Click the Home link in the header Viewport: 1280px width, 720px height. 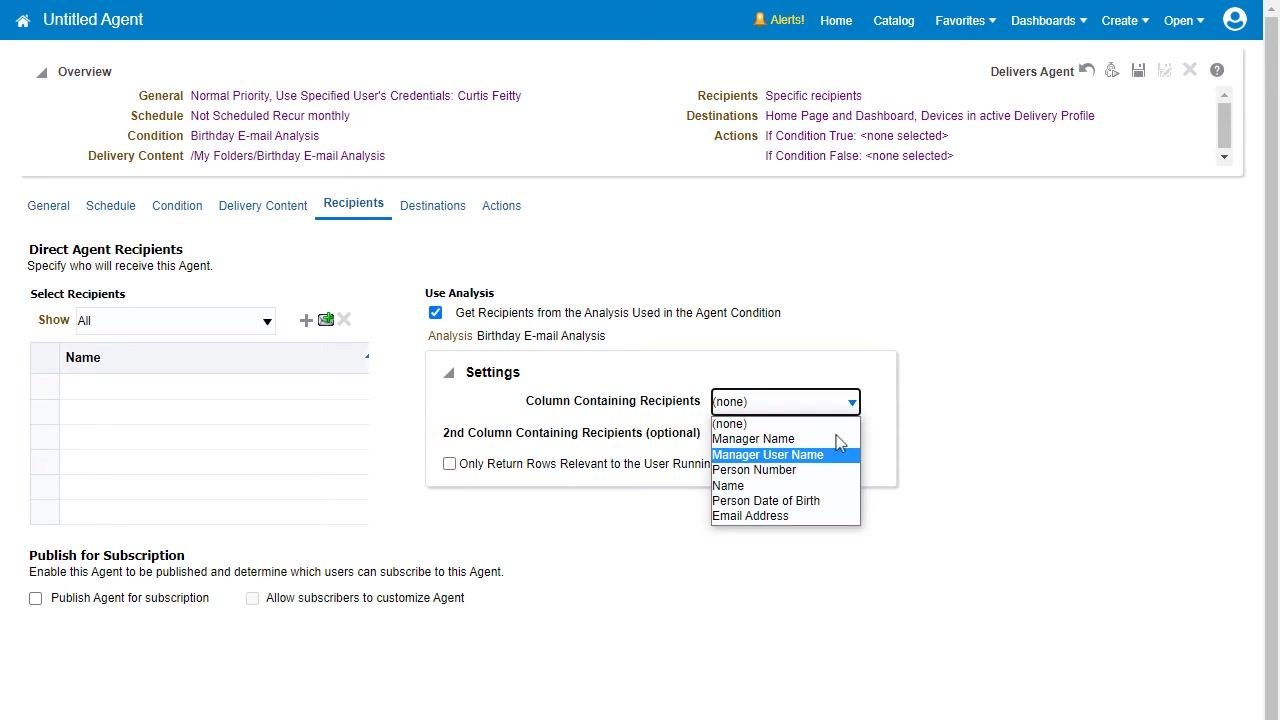pos(836,20)
